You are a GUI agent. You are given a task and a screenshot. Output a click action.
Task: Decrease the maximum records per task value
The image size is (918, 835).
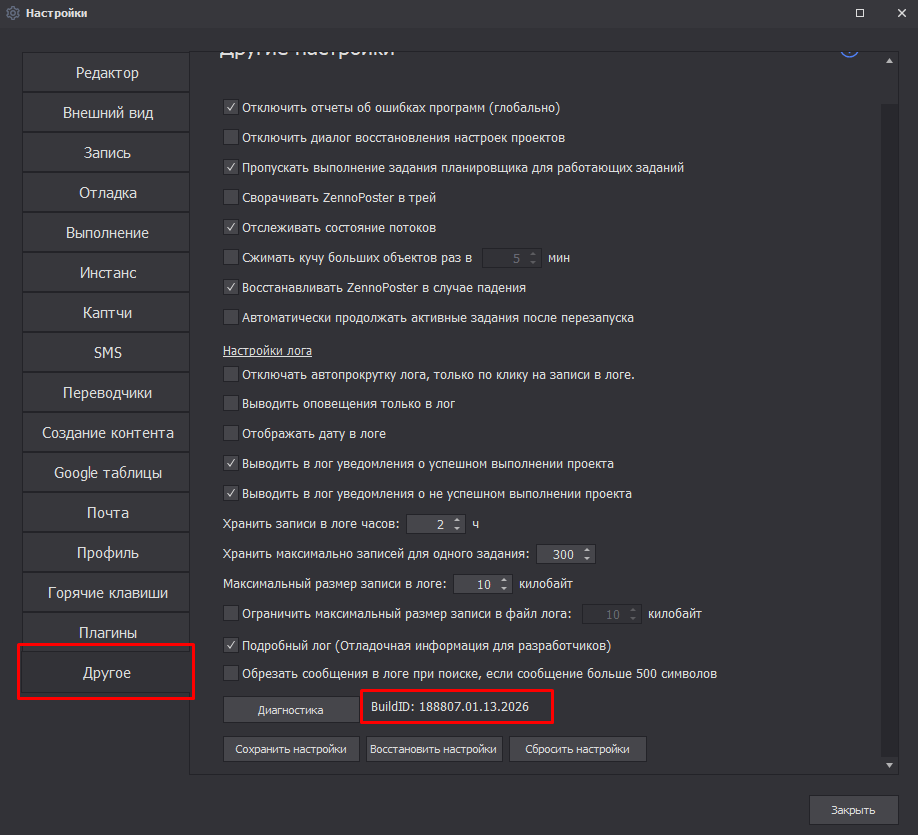point(587,559)
